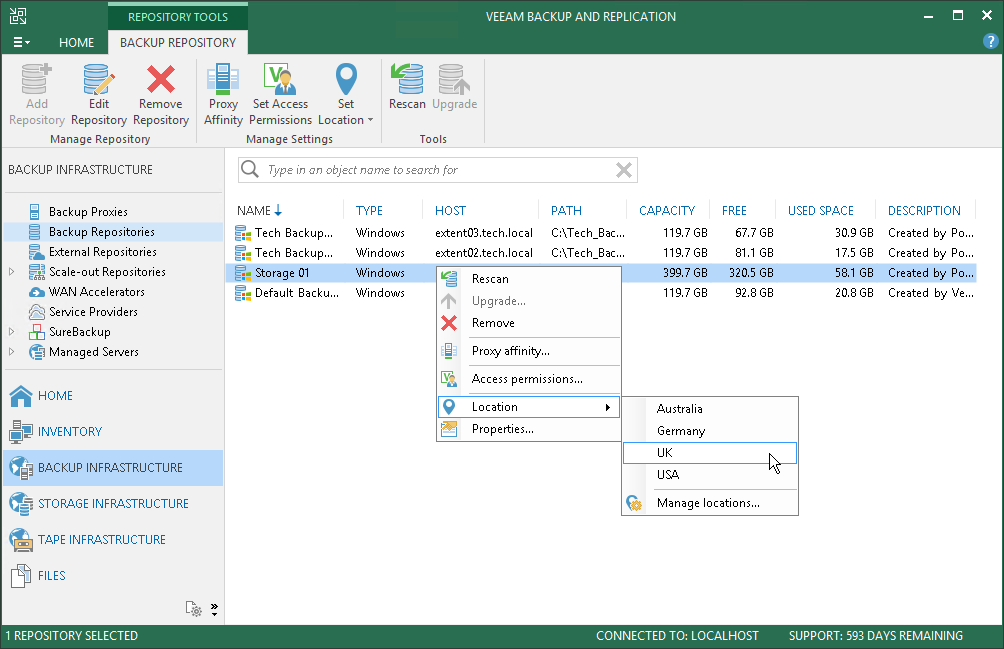Expand the Scale-out Repositories tree node
Screen dimensions: 1004x649
(12, 272)
